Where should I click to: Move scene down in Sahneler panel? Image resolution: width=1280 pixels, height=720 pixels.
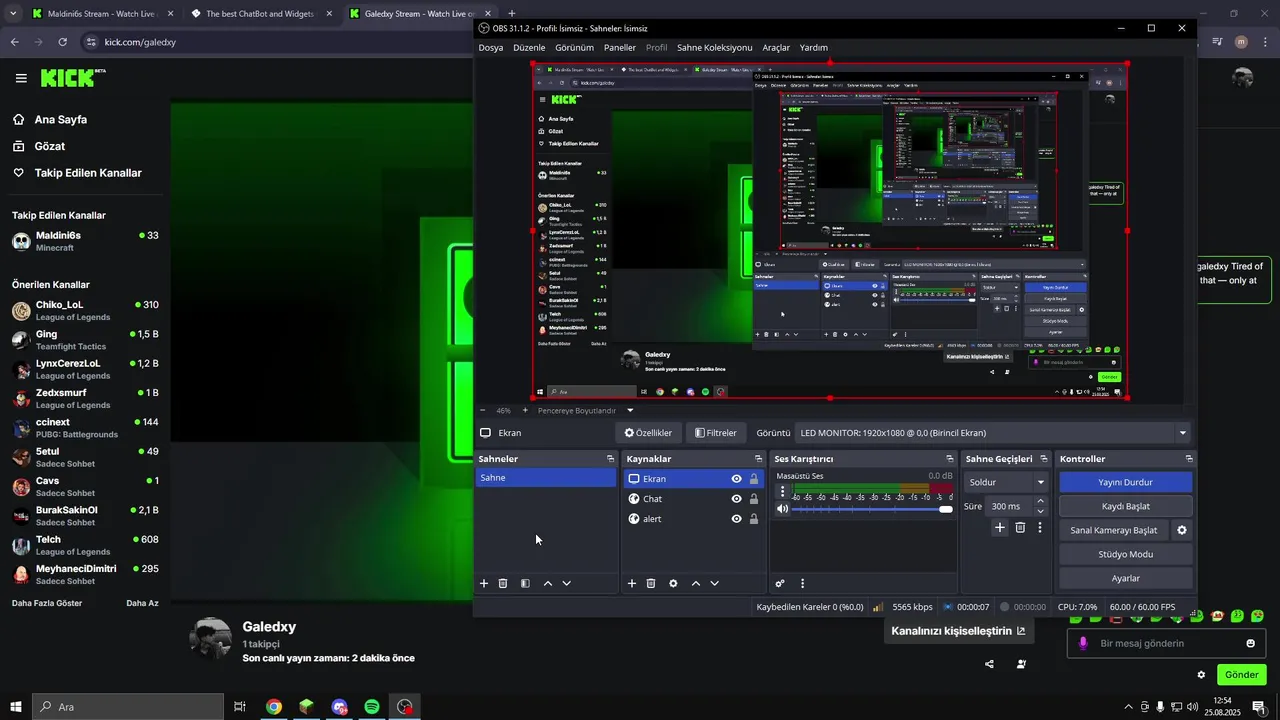click(567, 583)
